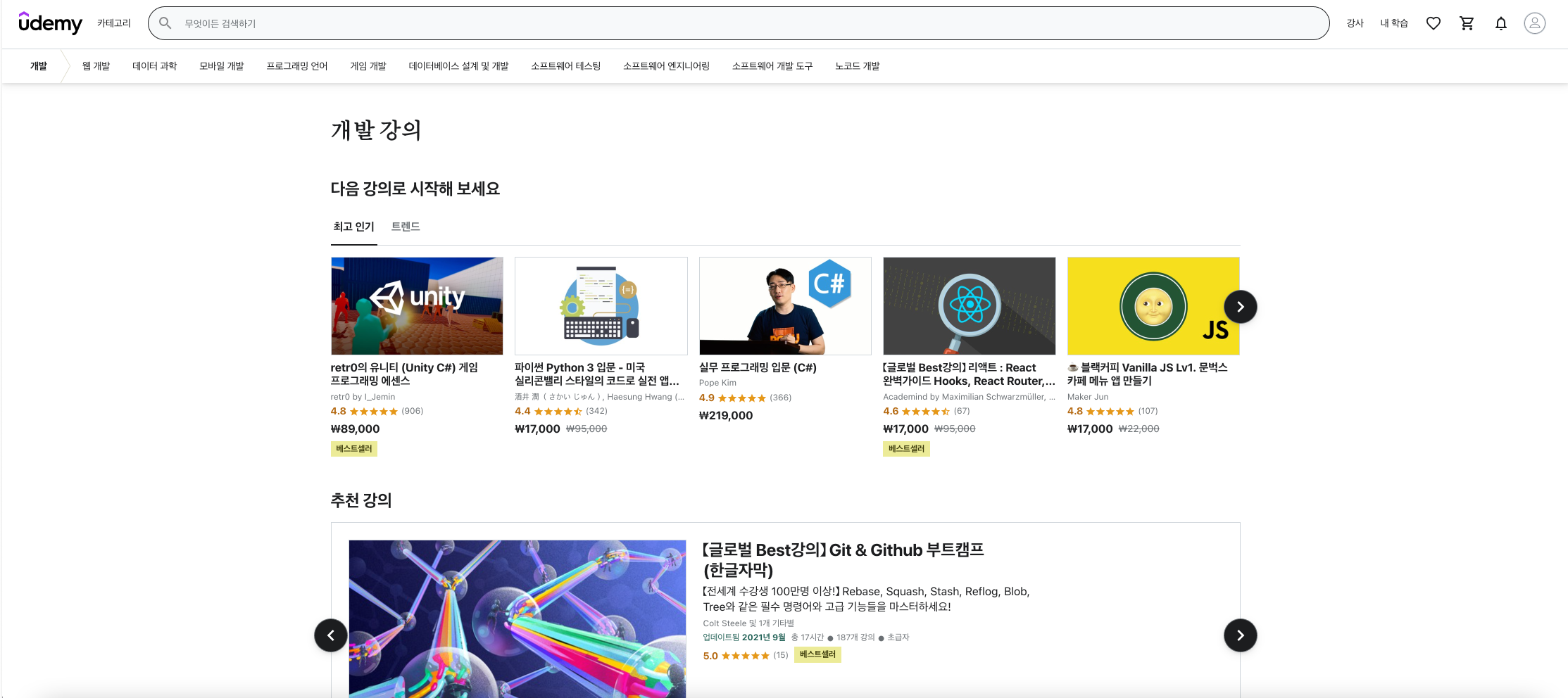This screenshot has width=1568, height=698.
Task: Open 데이터베이스 설계 및 개발 subcategory
Action: 458,66
